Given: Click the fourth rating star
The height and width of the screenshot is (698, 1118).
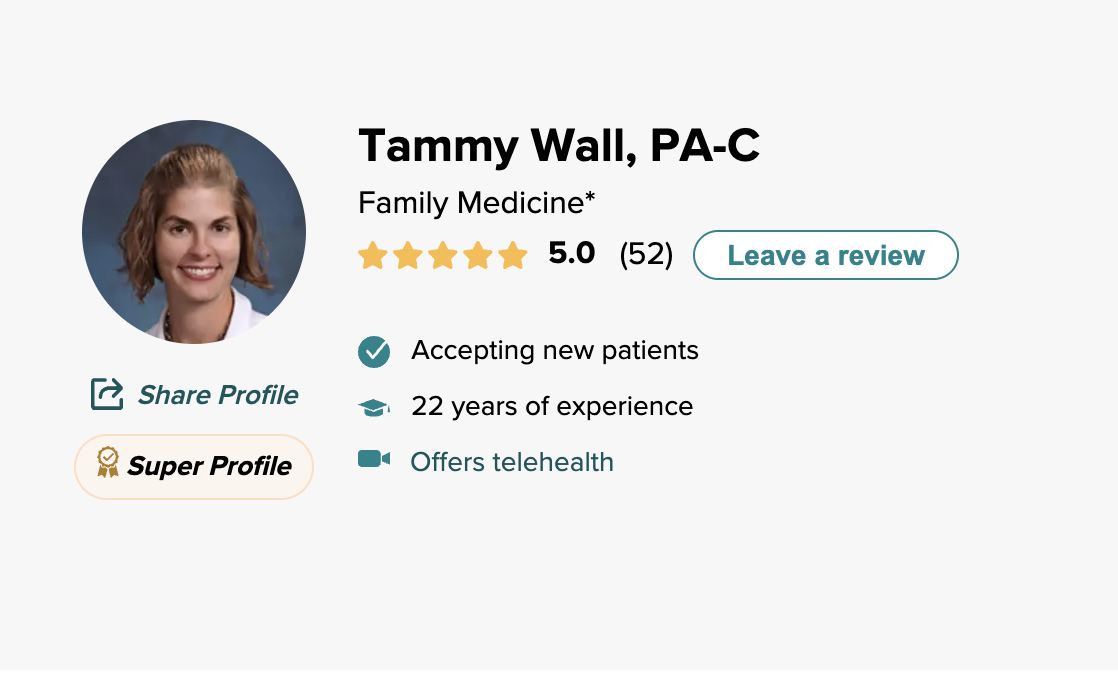Looking at the screenshot, I should [478, 255].
